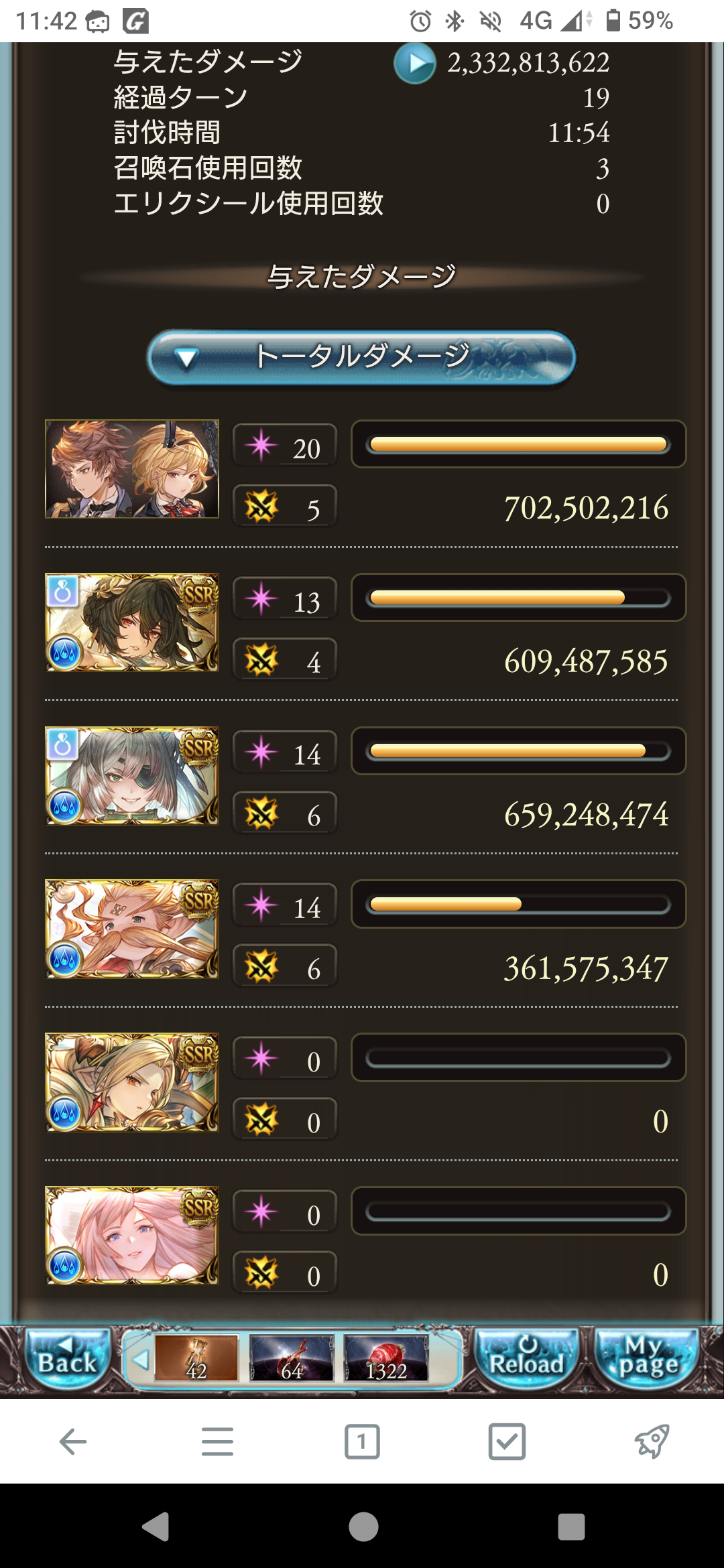Tap the gold charge-attack icon showing 5
Screen dimensions: 724x1568
click(261, 506)
